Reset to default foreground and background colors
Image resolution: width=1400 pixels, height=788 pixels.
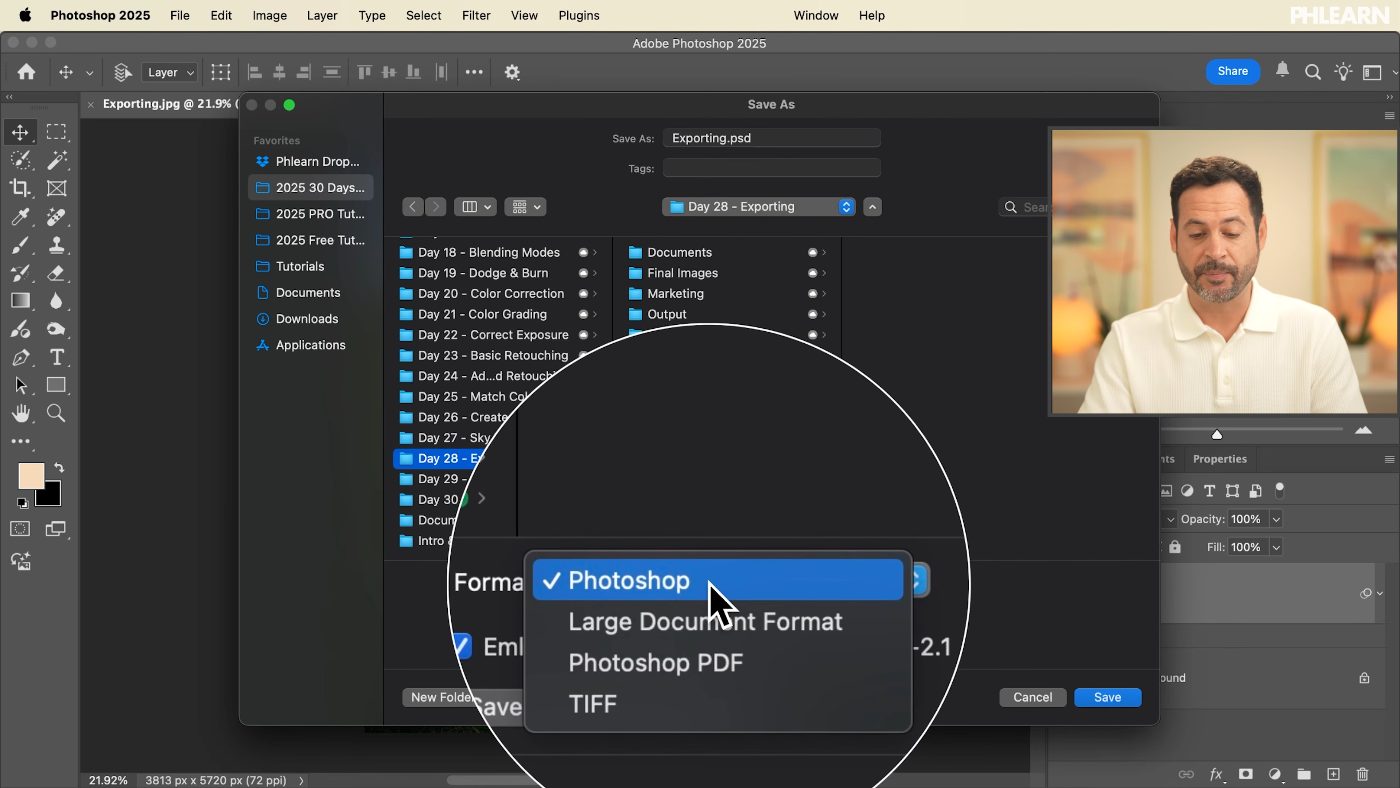pos(22,503)
